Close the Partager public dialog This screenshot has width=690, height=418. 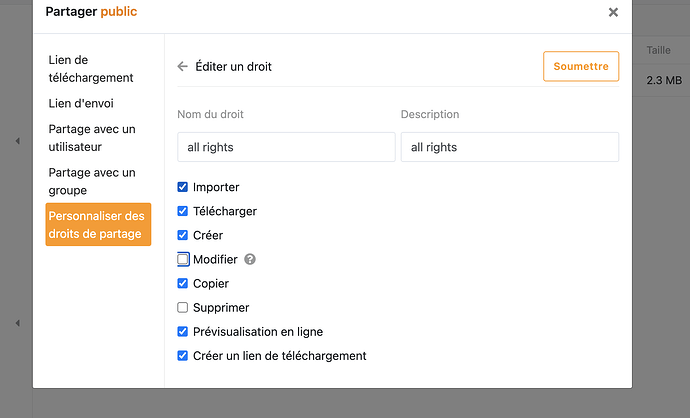point(613,13)
